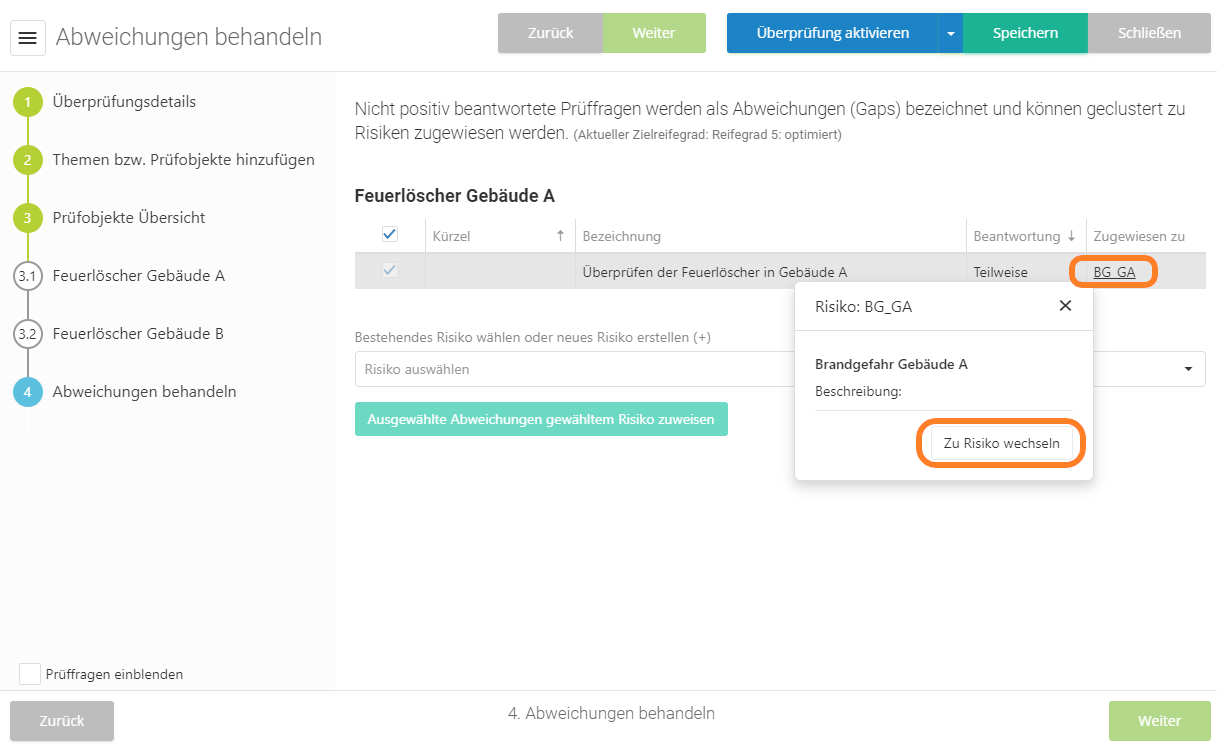Enable Prüffragen einblenden checkbox
The image size is (1217, 748).
click(30, 674)
